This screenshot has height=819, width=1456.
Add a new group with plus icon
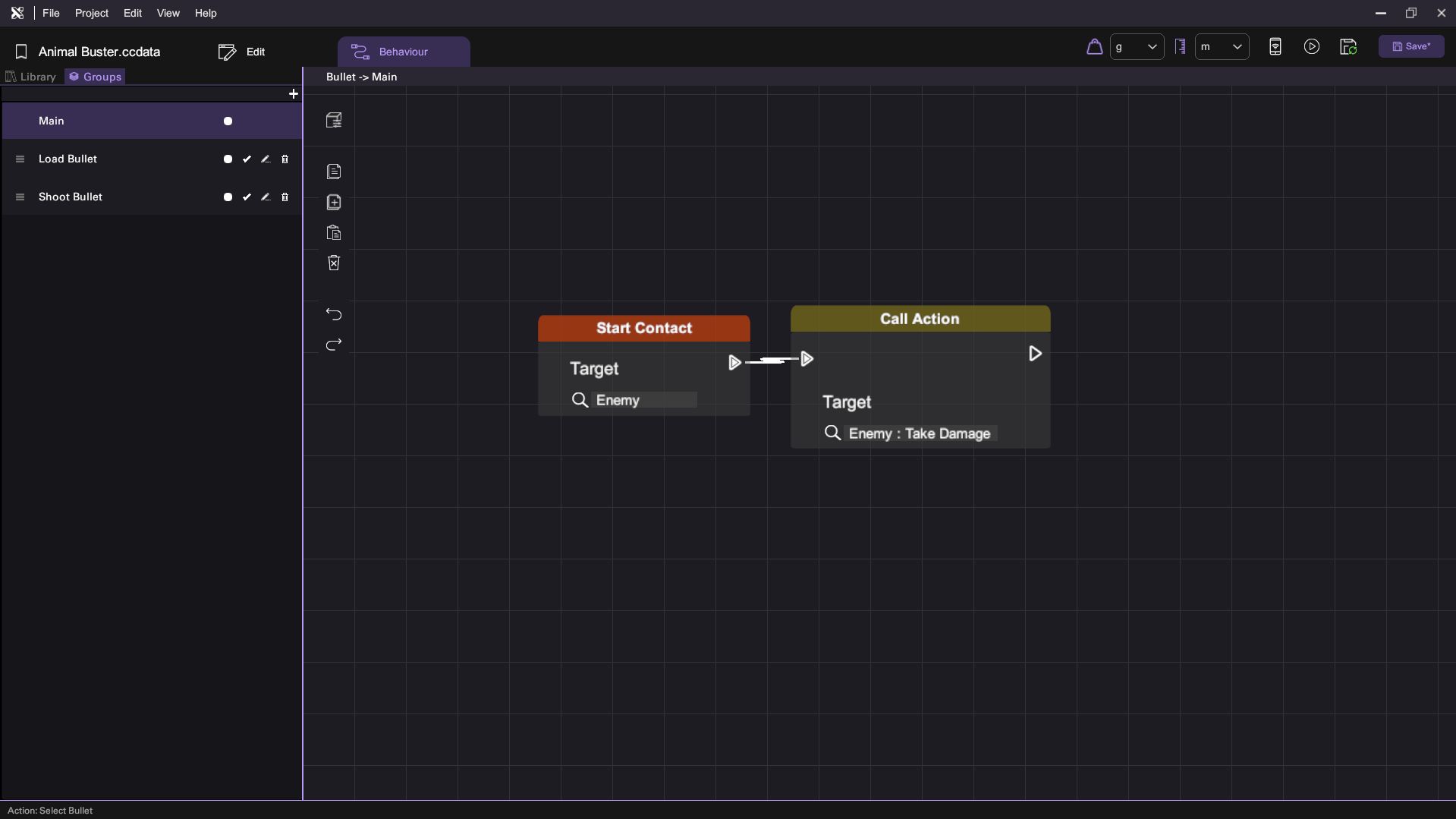[x=294, y=94]
